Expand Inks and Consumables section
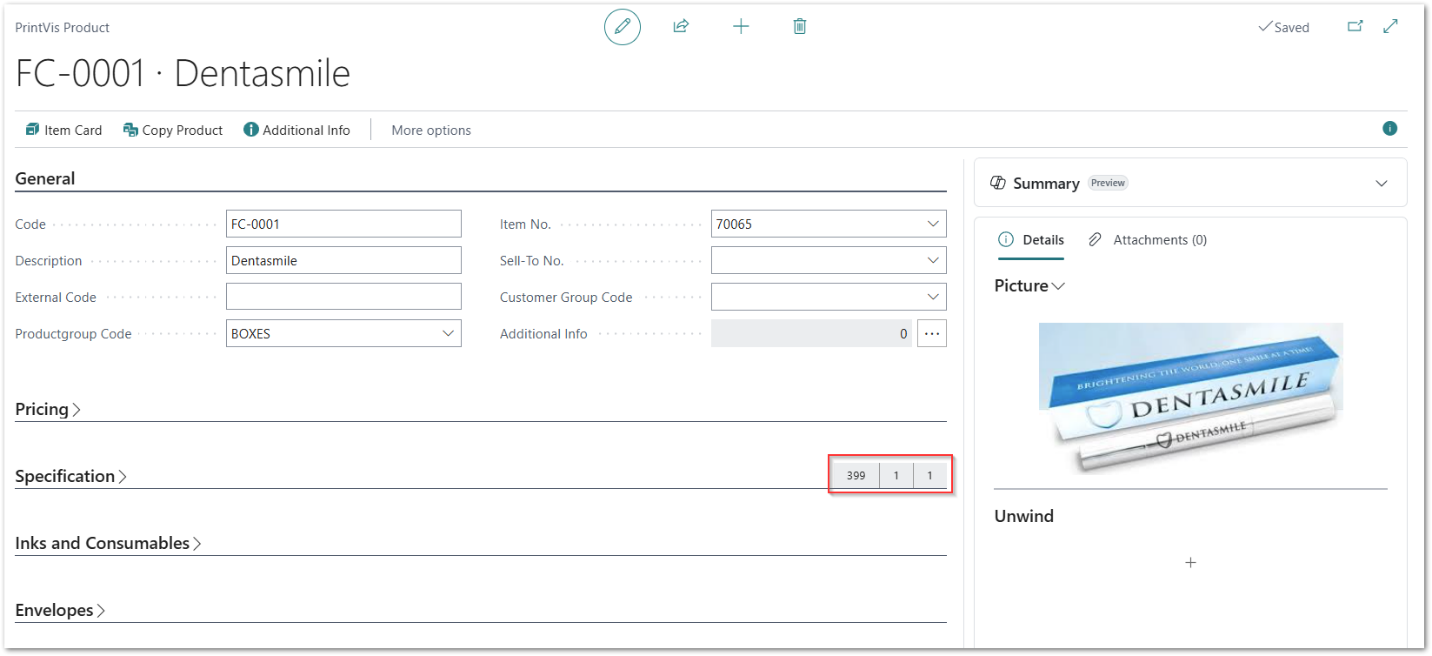This screenshot has width=1432, height=656. click(108, 543)
